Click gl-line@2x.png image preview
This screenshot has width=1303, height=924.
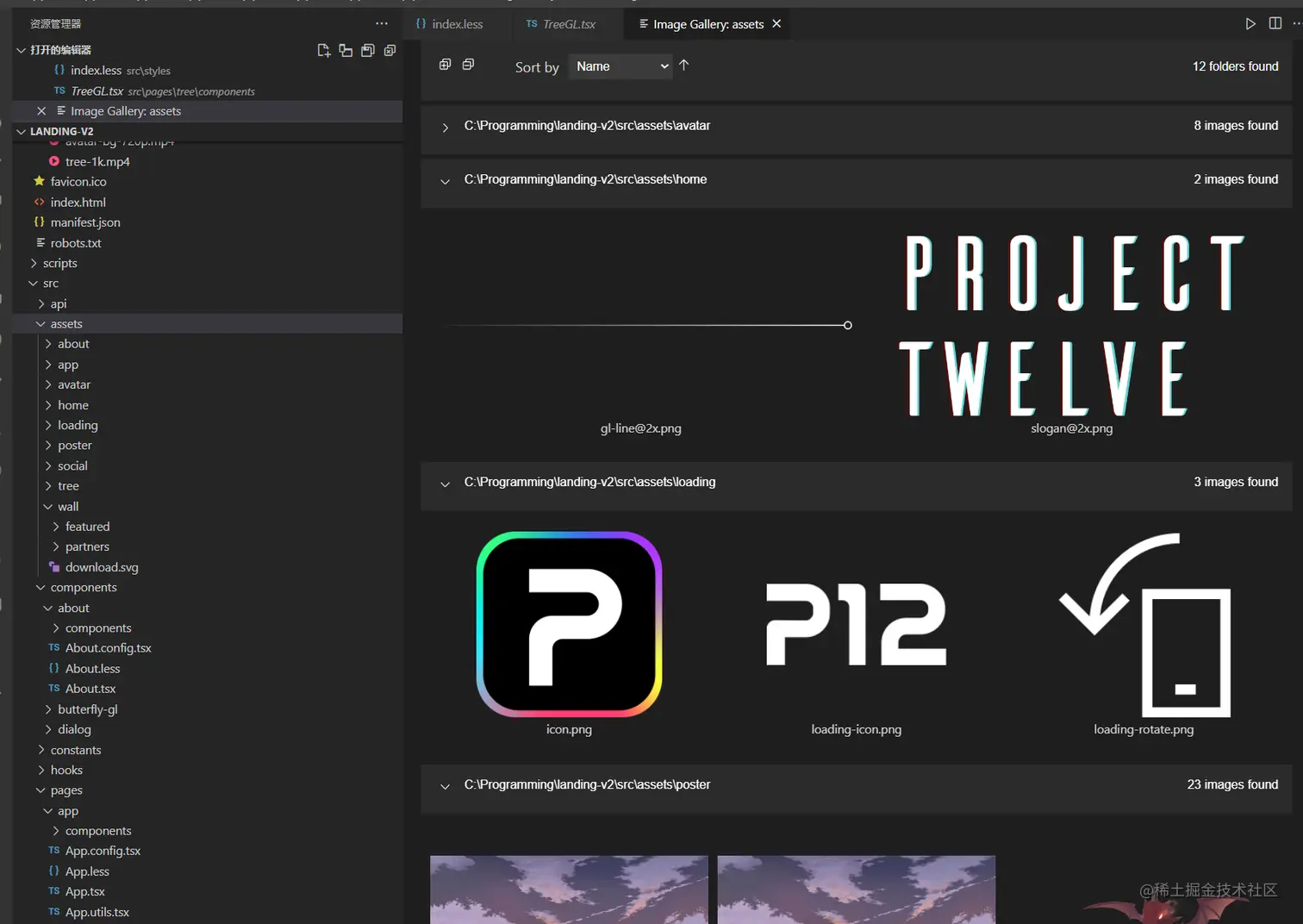[x=641, y=326]
